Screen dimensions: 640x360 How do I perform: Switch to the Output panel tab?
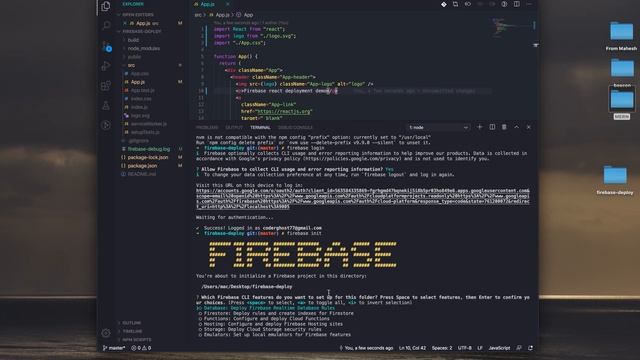click(234, 127)
